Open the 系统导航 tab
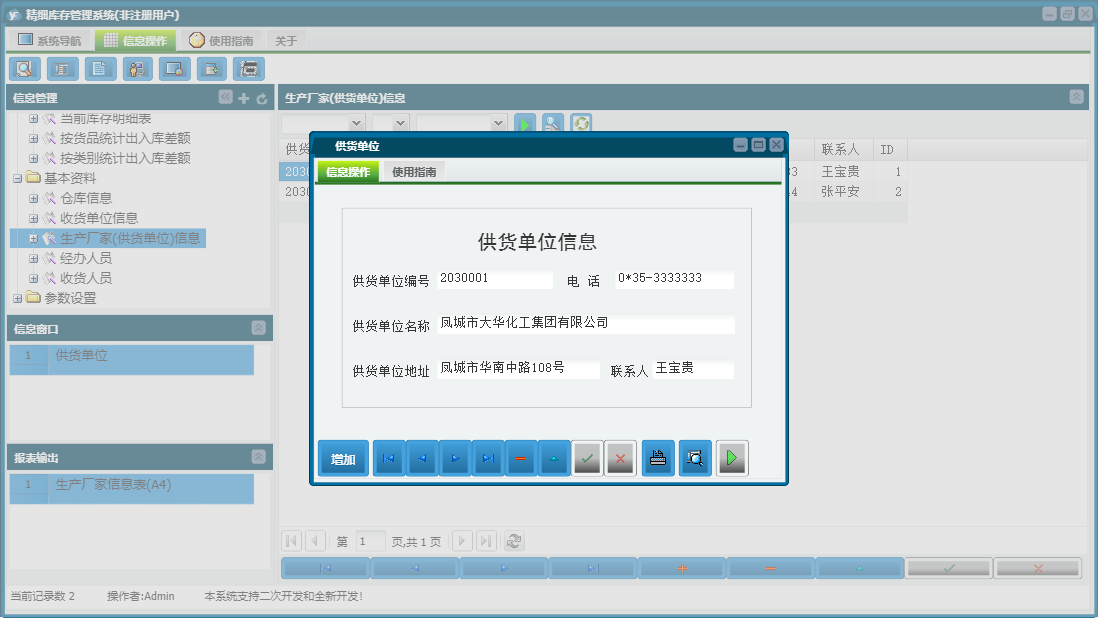 tap(49, 41)
